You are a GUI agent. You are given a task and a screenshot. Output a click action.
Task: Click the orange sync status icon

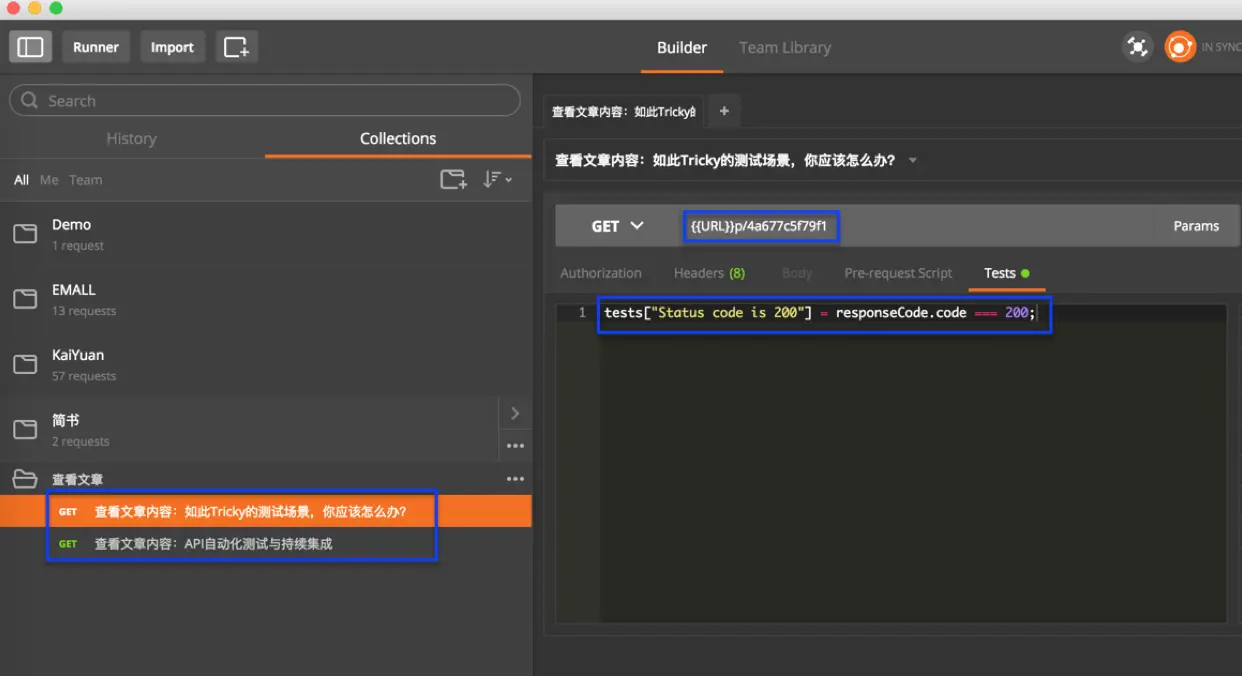tap(1180, 47)
